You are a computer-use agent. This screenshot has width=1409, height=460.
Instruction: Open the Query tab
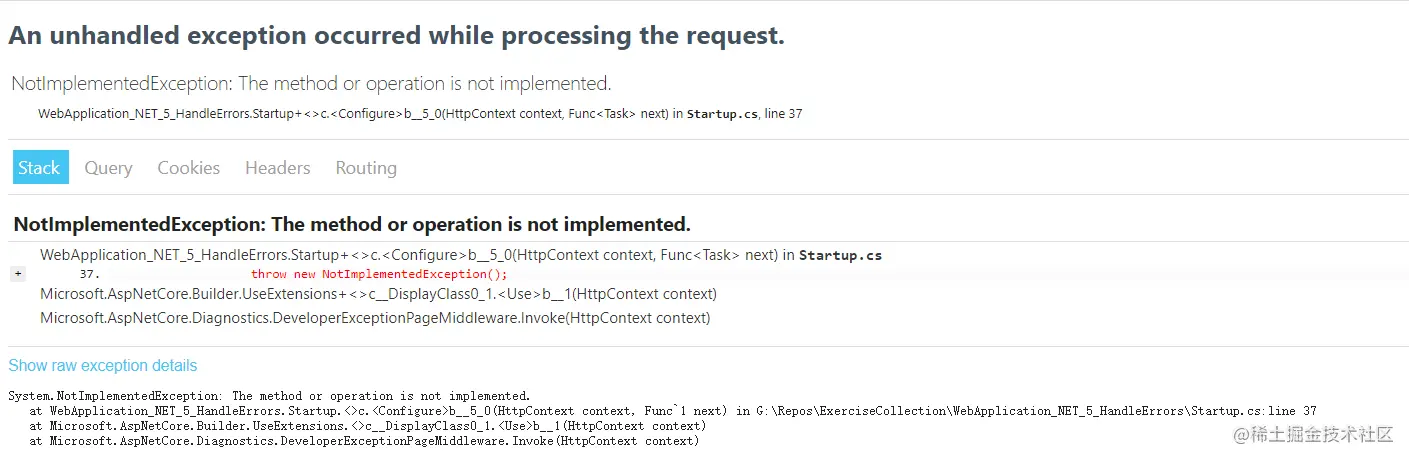[x=108, y=168]
